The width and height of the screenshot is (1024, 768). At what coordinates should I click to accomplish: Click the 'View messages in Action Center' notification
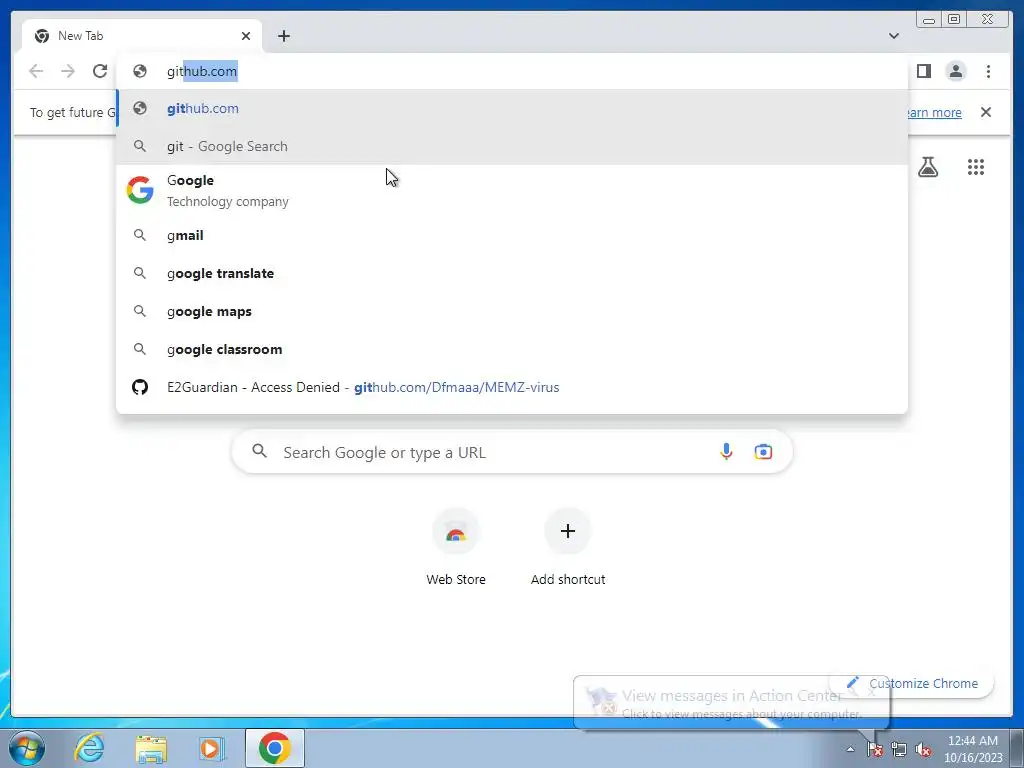click(x=731, y=703)
